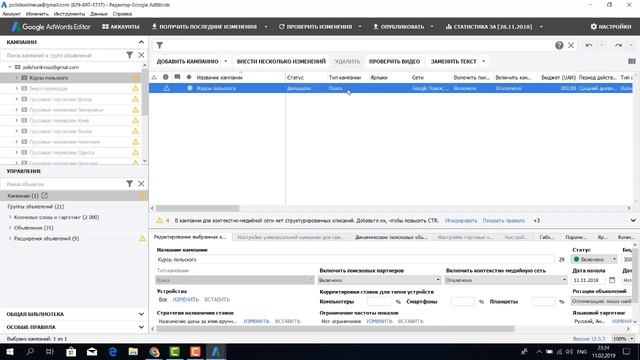Image resolution: width=640 pixels, height=360 pixels.
Task: Open File Explorer from taskbar
Action: click(133, 351)
